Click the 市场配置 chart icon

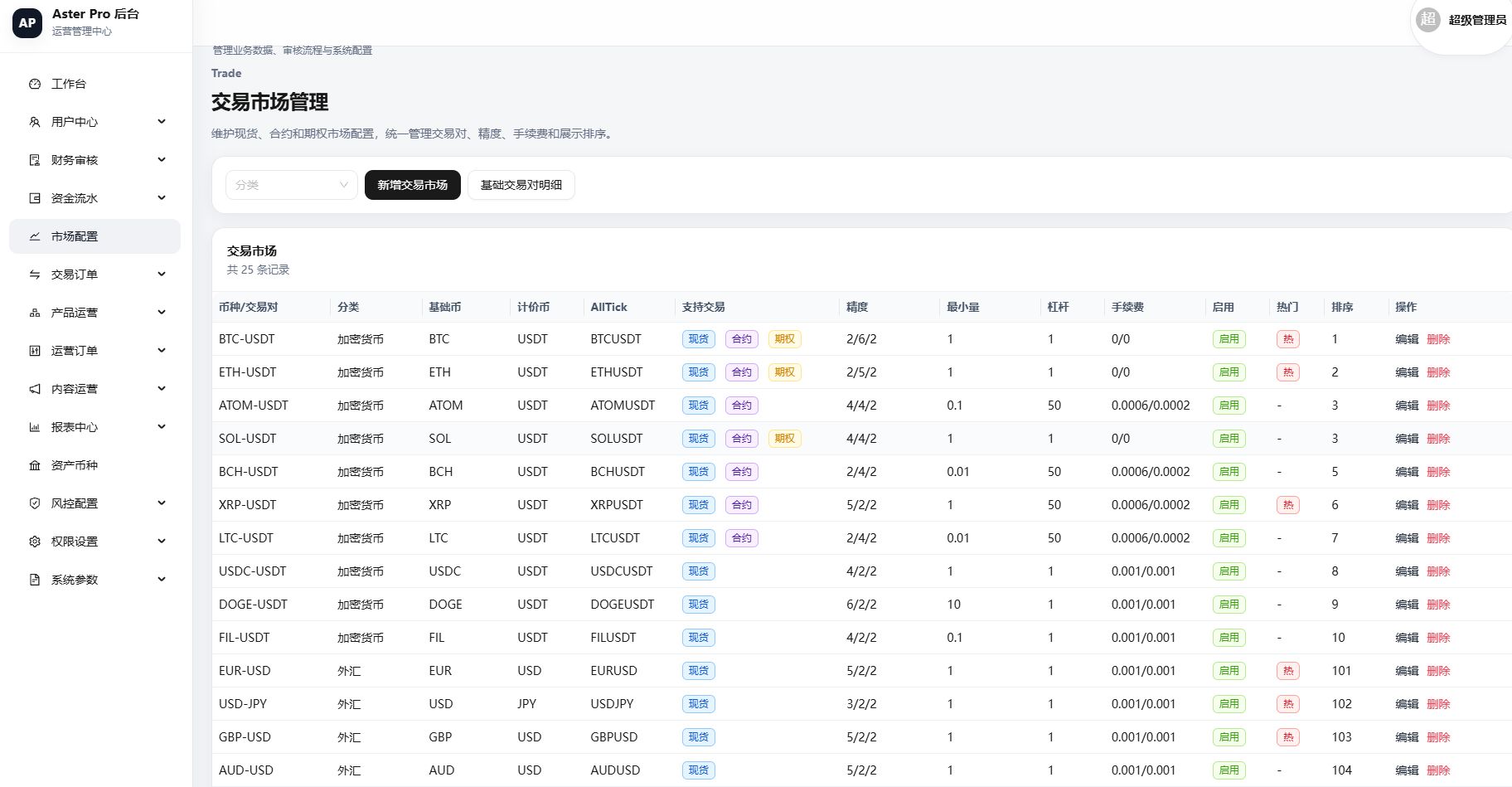35,236
